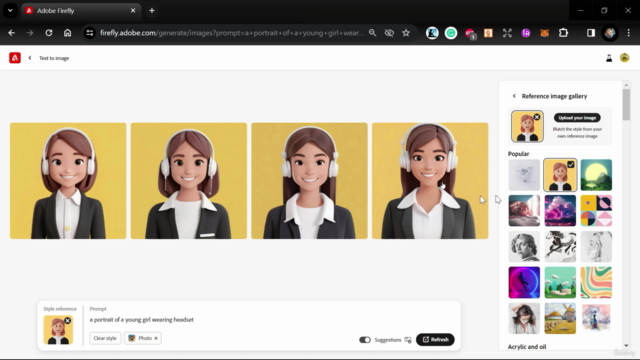Click the first blue-toned extension icon
This screenshot has width=640, height=360.
pyautogui.click(x=432, y=33)
